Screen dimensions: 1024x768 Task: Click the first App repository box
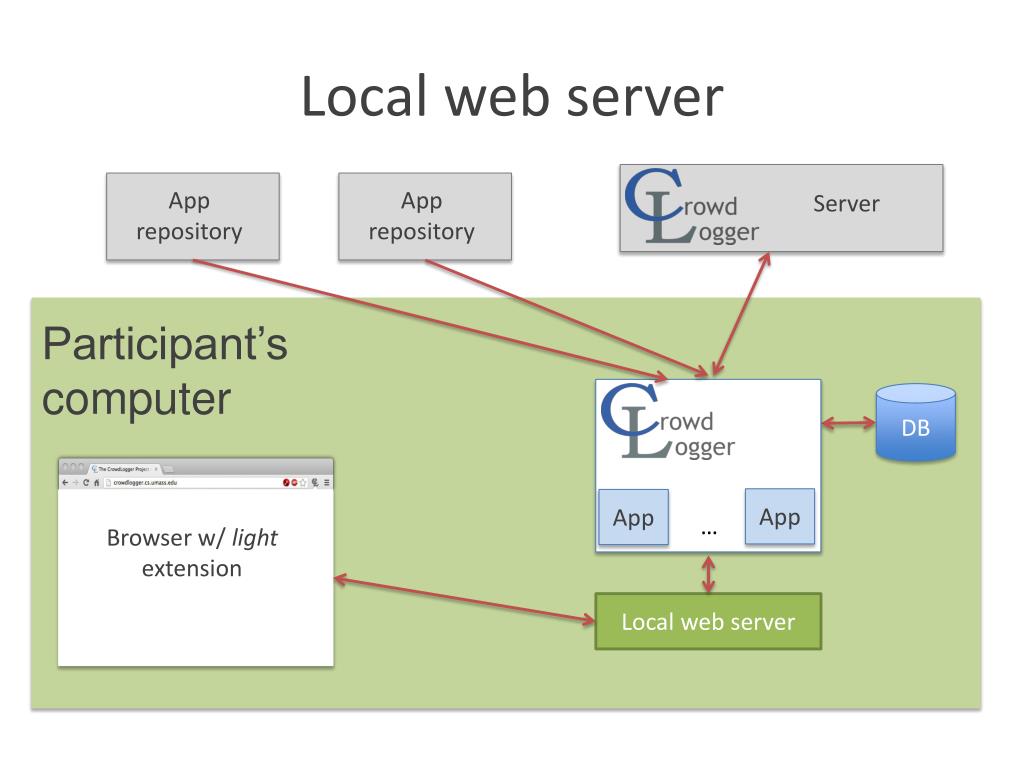[193, 216]
